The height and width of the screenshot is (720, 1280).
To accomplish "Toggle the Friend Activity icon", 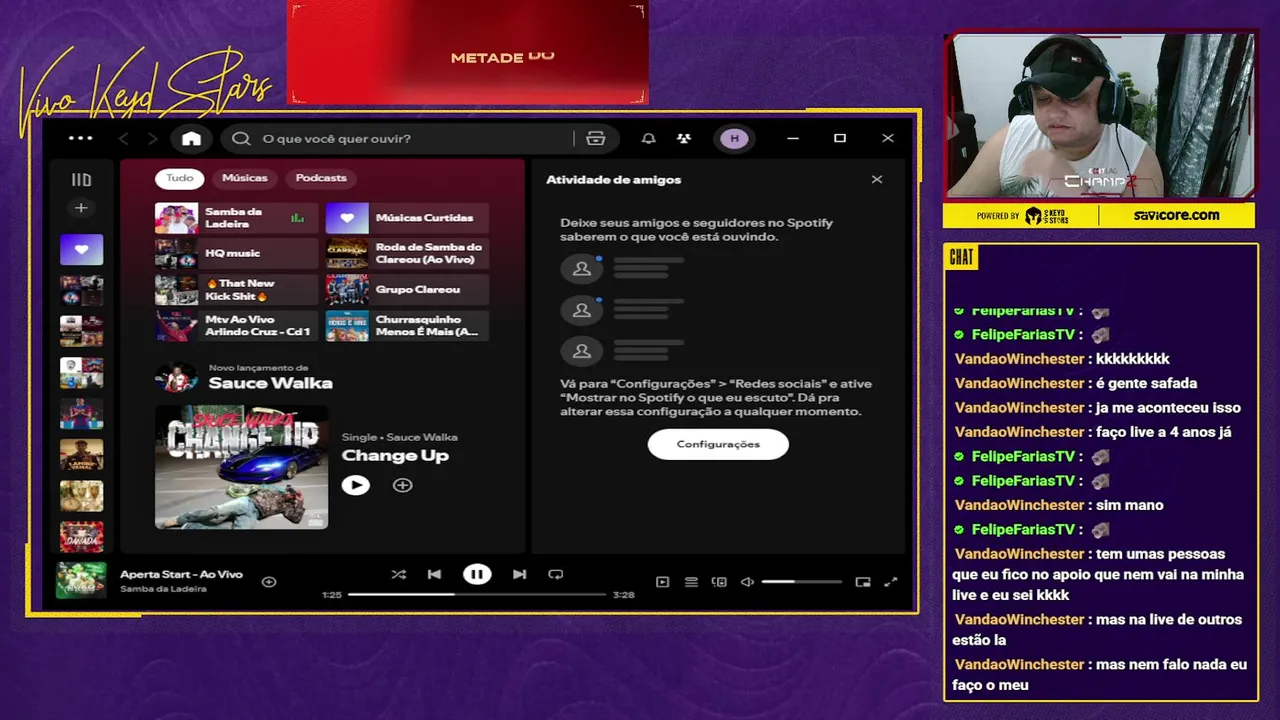I will tap(684, 138).
